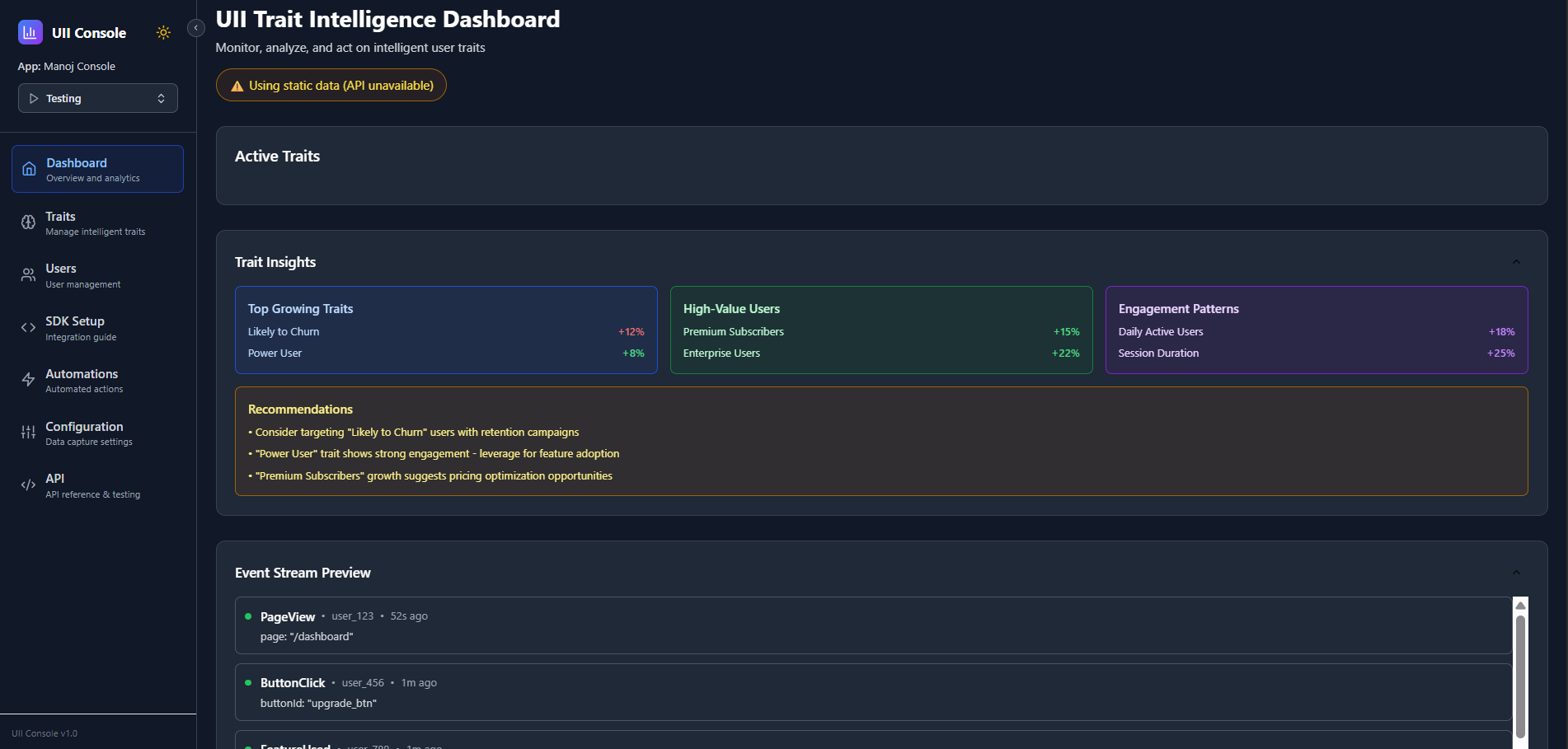Collapse the Event Stream Preview section
Viewport: 1568px width, 749px height.
pos(1516,573)
